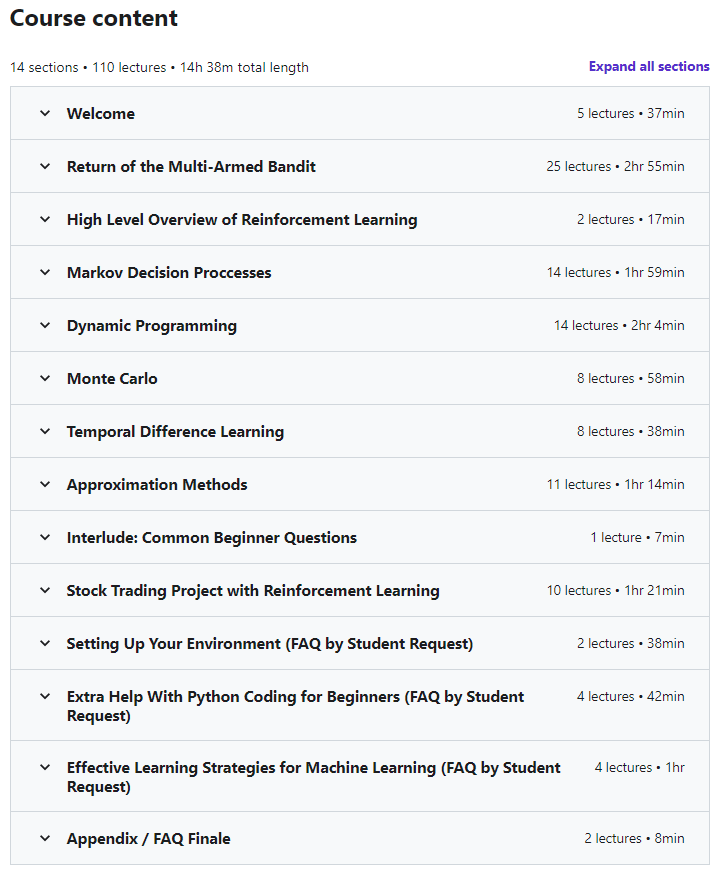
Task: Click chevron icon beside Approximation Methods
Action: [45, 485]
